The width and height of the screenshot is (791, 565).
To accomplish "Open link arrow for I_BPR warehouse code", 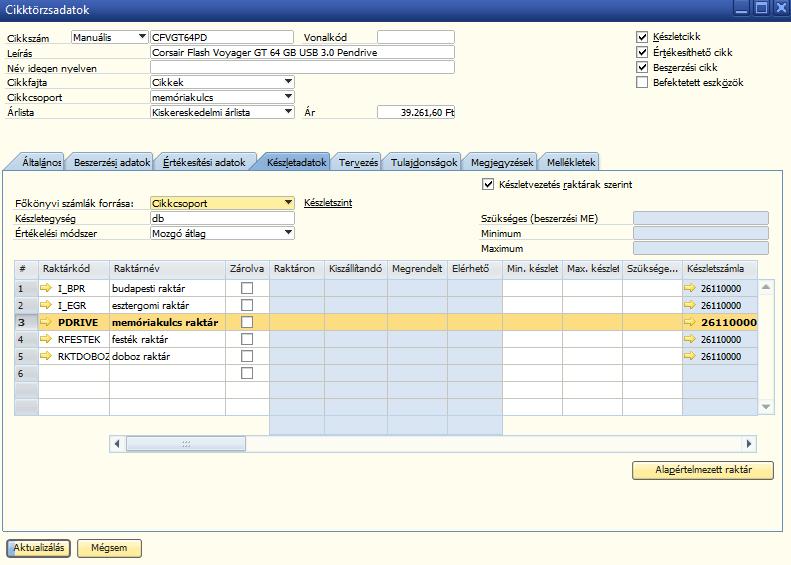I will pos(46,288).
